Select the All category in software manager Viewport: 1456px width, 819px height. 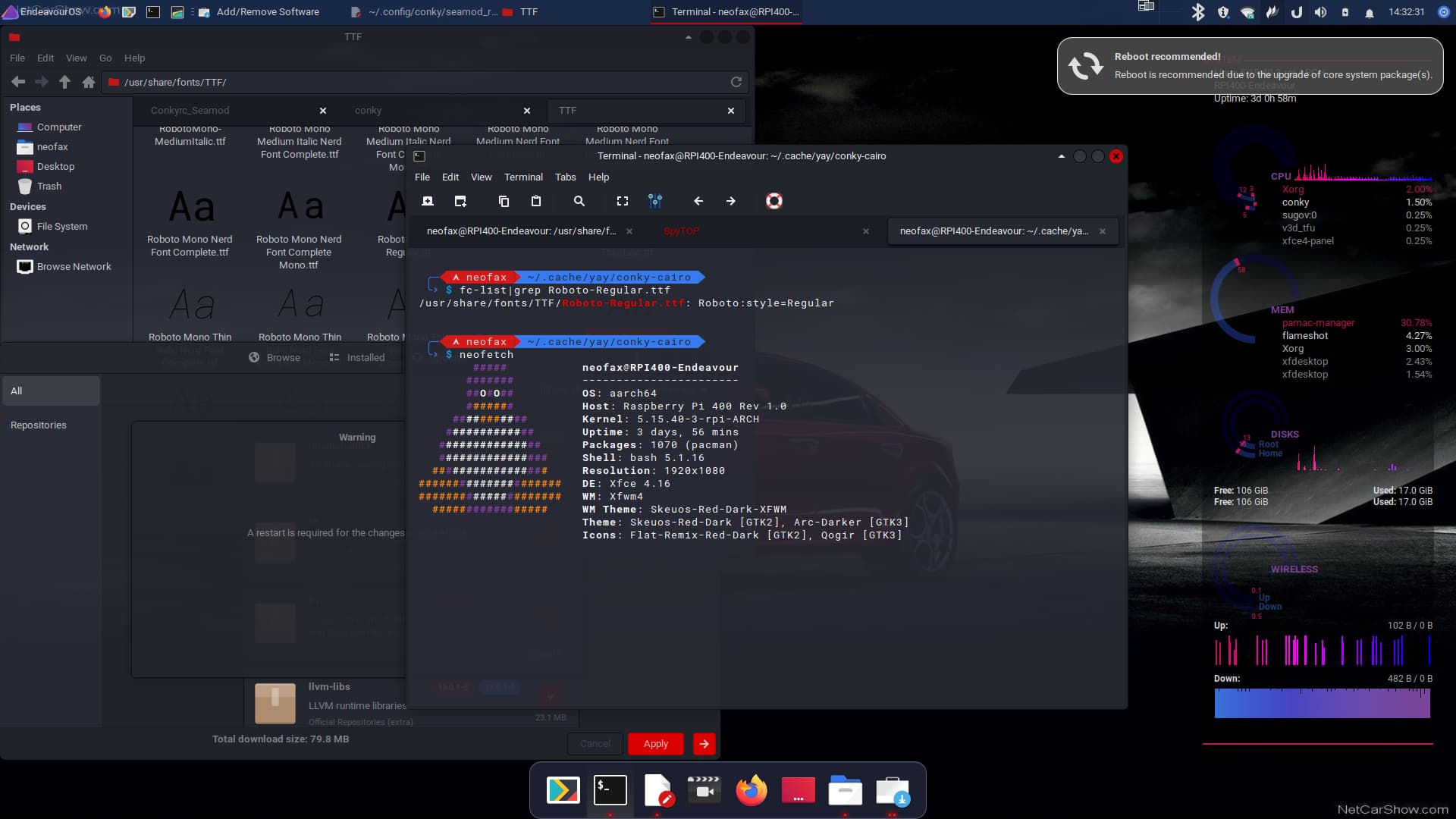click(51, 391)
